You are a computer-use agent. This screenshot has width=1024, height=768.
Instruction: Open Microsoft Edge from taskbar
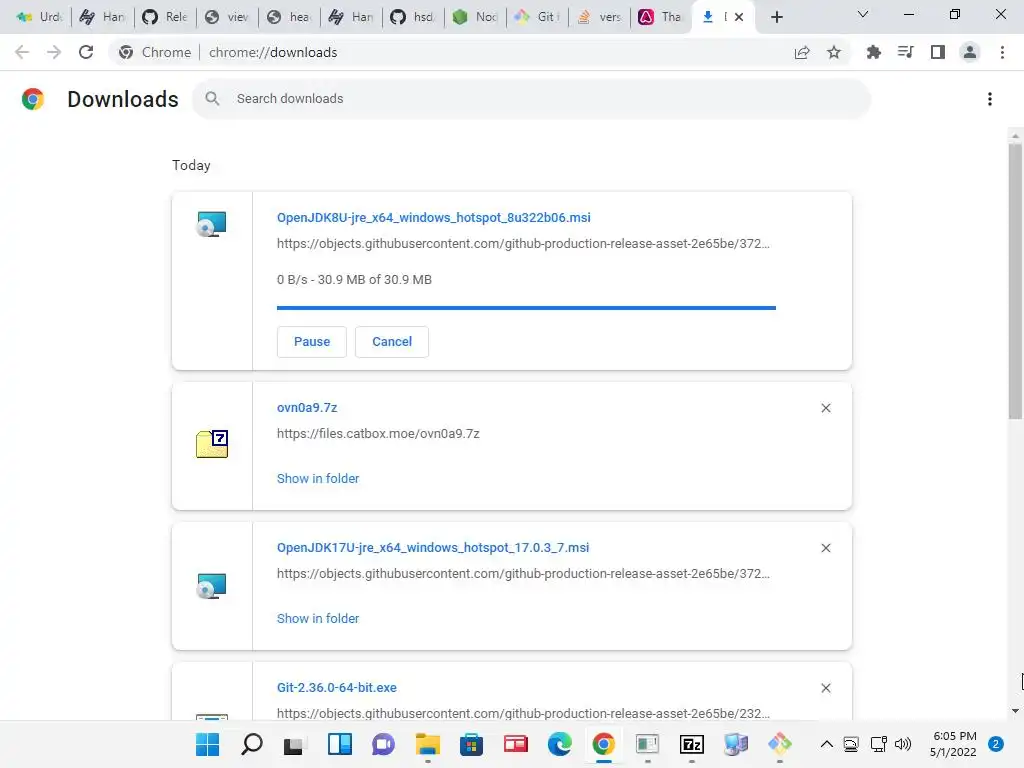560,744
